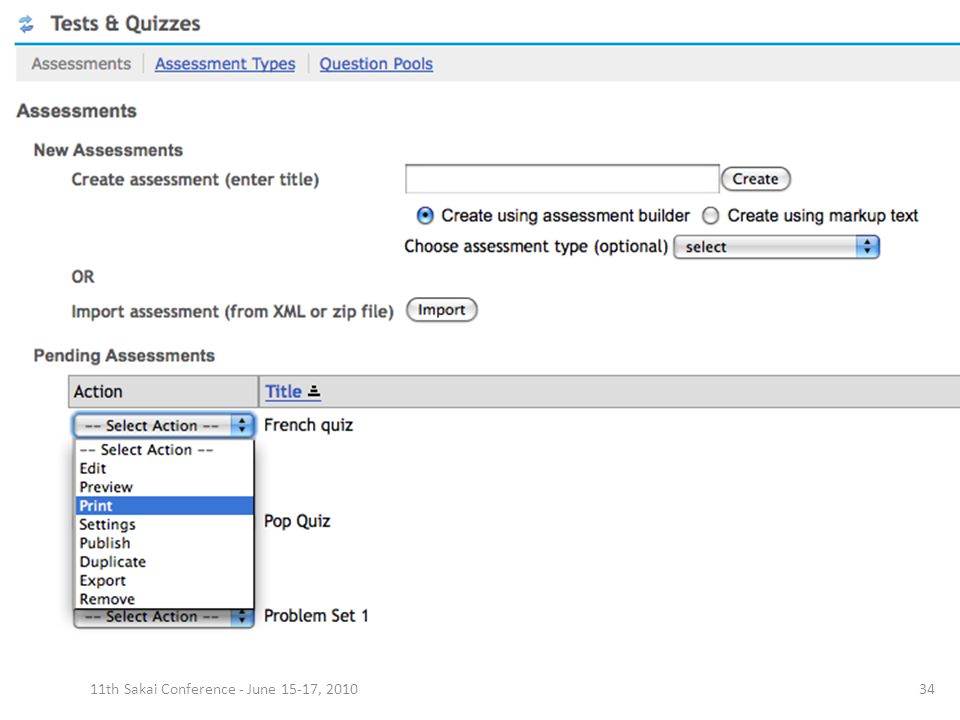
Task: Open the Question Pools link
Action: point(376,64)
